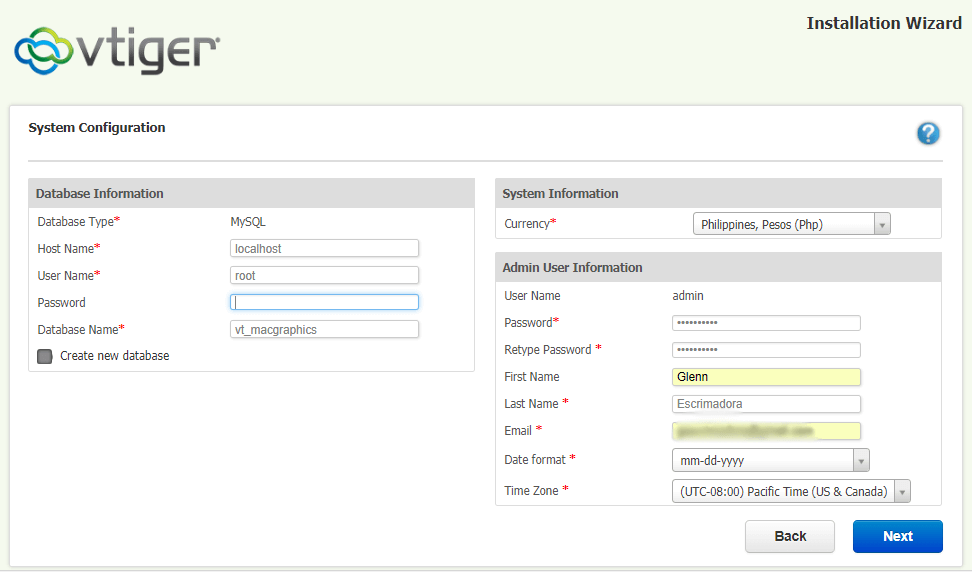Click the Next button
The width and height of the screenshot is (972, 572).
[898, 536]
